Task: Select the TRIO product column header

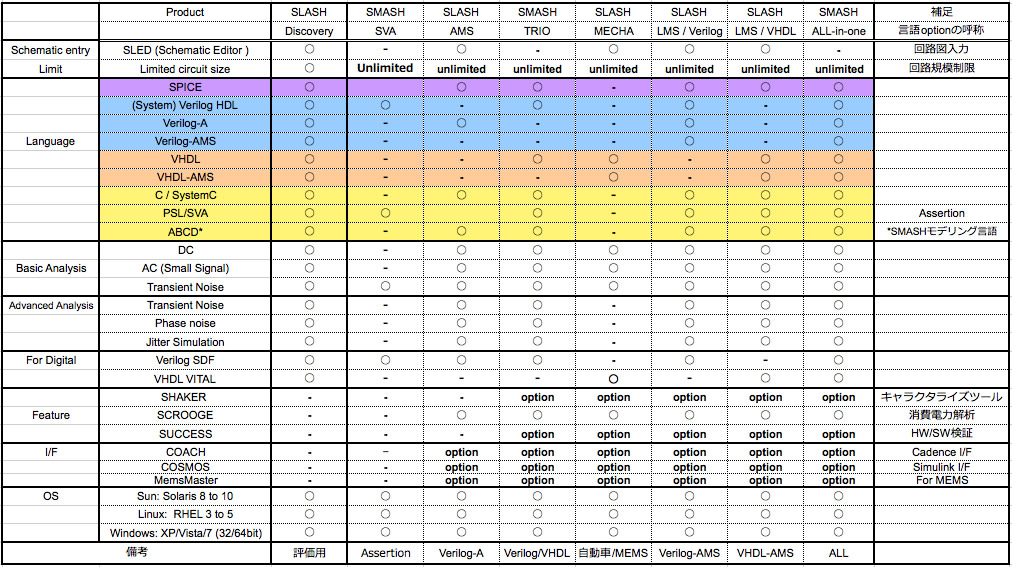Action: pos(537,31)
